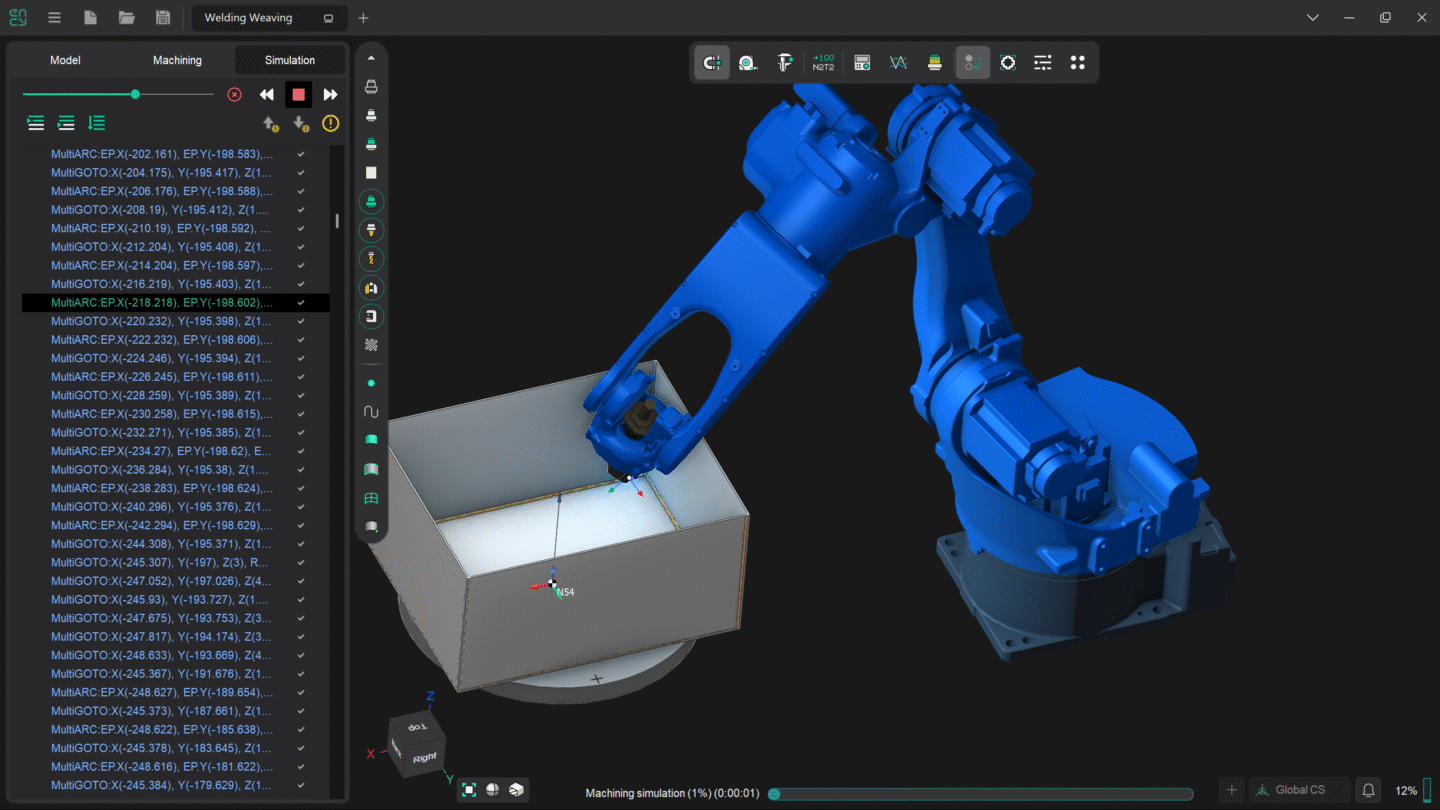Toggle the yellow warning filter icon
The height and width of the screenshot is (810, 1440).
[330, 123]
